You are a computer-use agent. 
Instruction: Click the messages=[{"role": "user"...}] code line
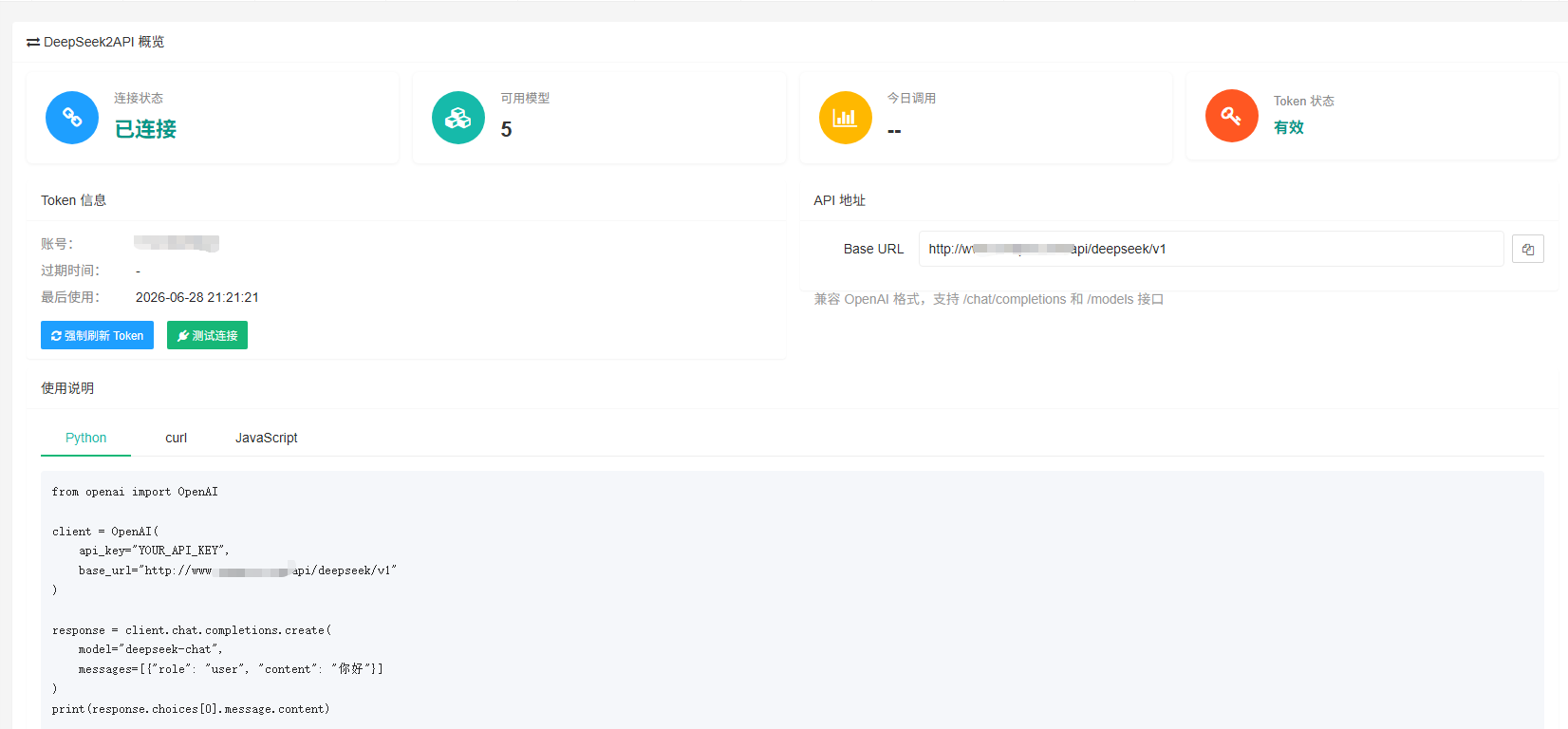click(x=231, y=669)
